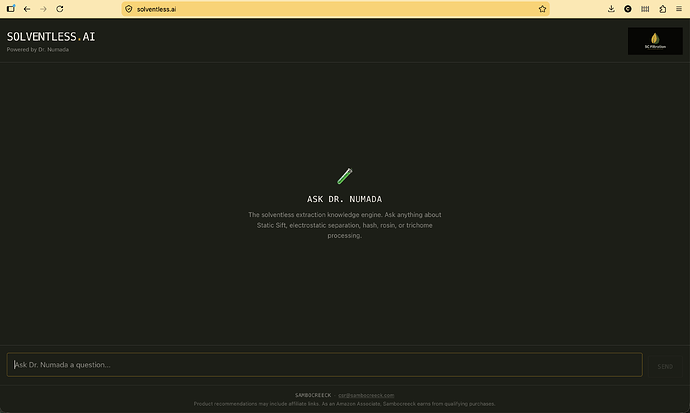The height and width of the screenshot is (413, 690).
Task: Reload the solventless.ai page
Action: 60,9
